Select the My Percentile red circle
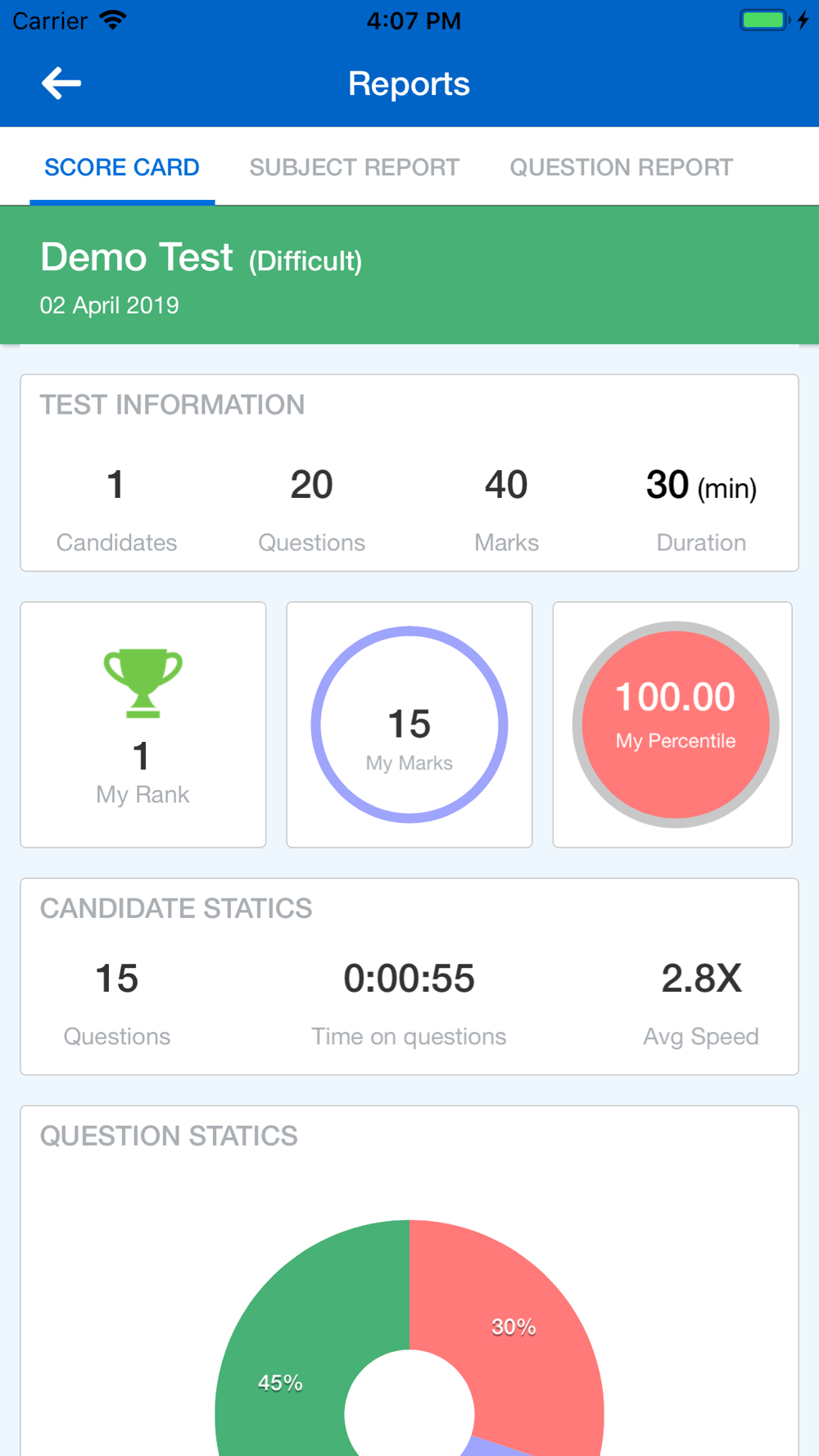 pos(676,725)
